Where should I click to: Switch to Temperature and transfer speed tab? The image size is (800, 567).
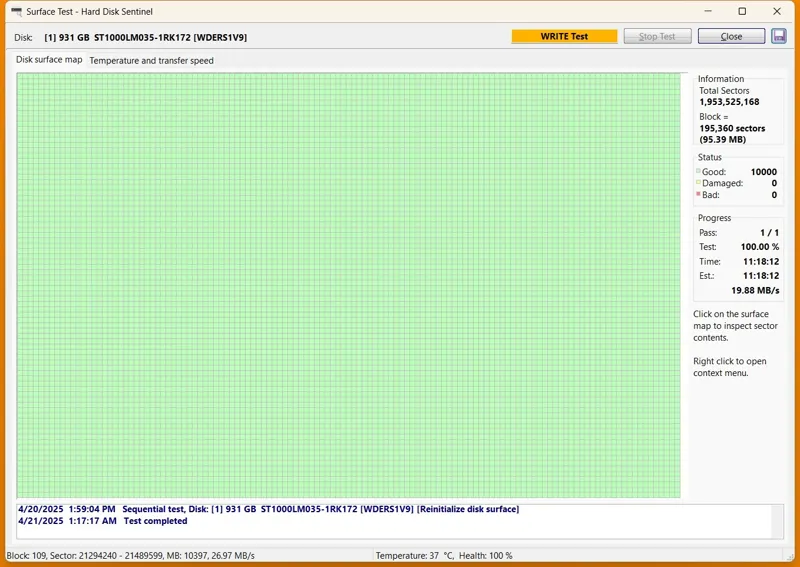pos(151,60)
